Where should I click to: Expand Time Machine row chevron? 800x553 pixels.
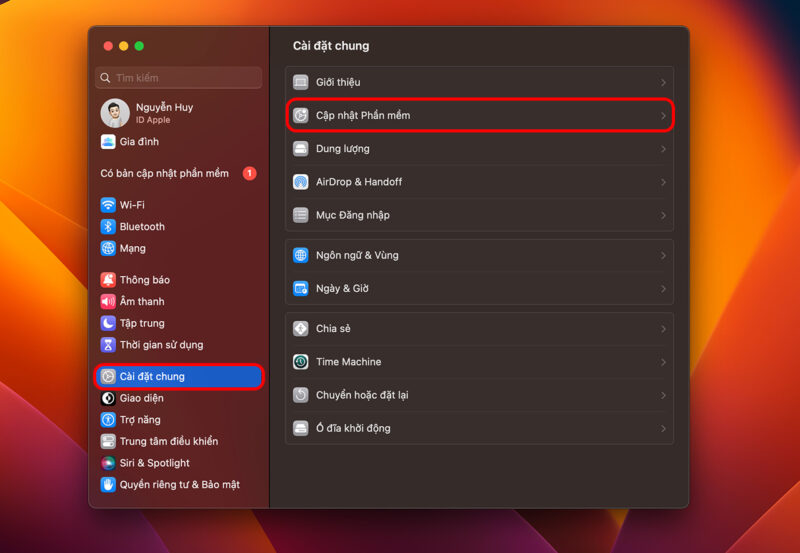pyautogui.click(x=663, y=362)
